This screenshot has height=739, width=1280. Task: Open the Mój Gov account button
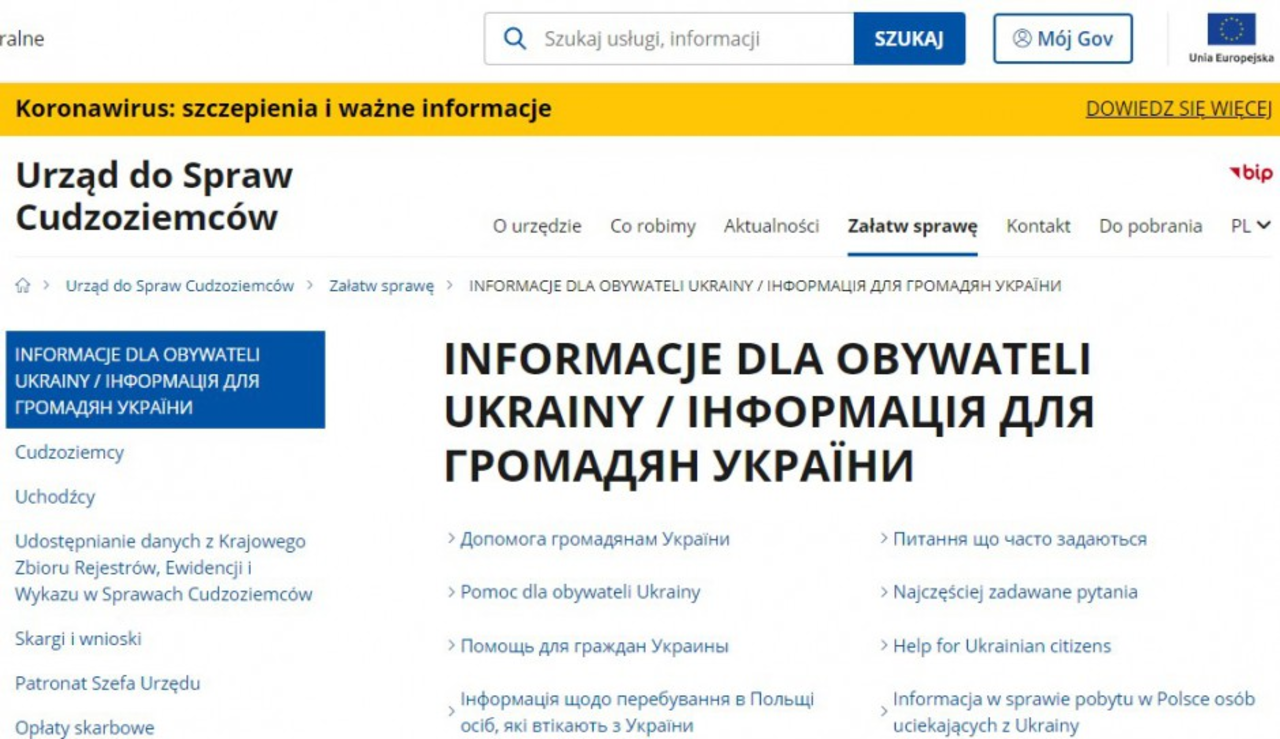tap(1062, 39)
